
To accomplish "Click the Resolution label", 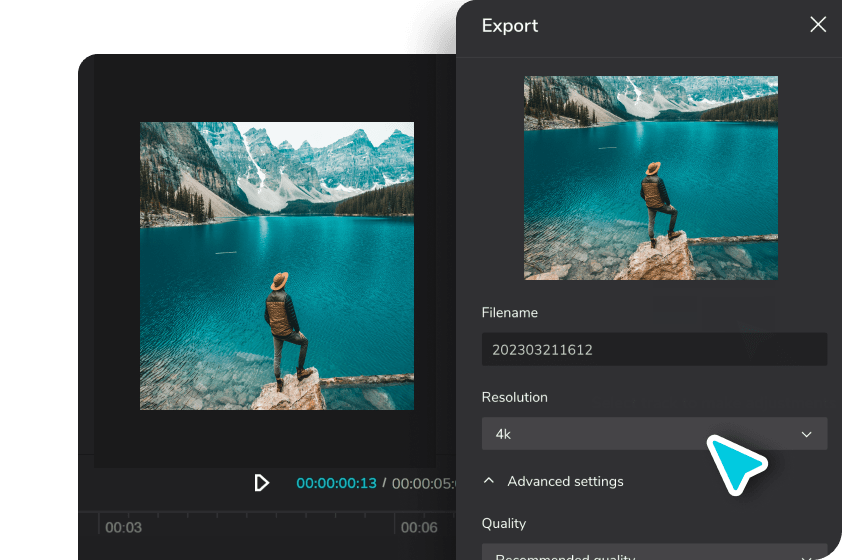I will coord(514,397).
